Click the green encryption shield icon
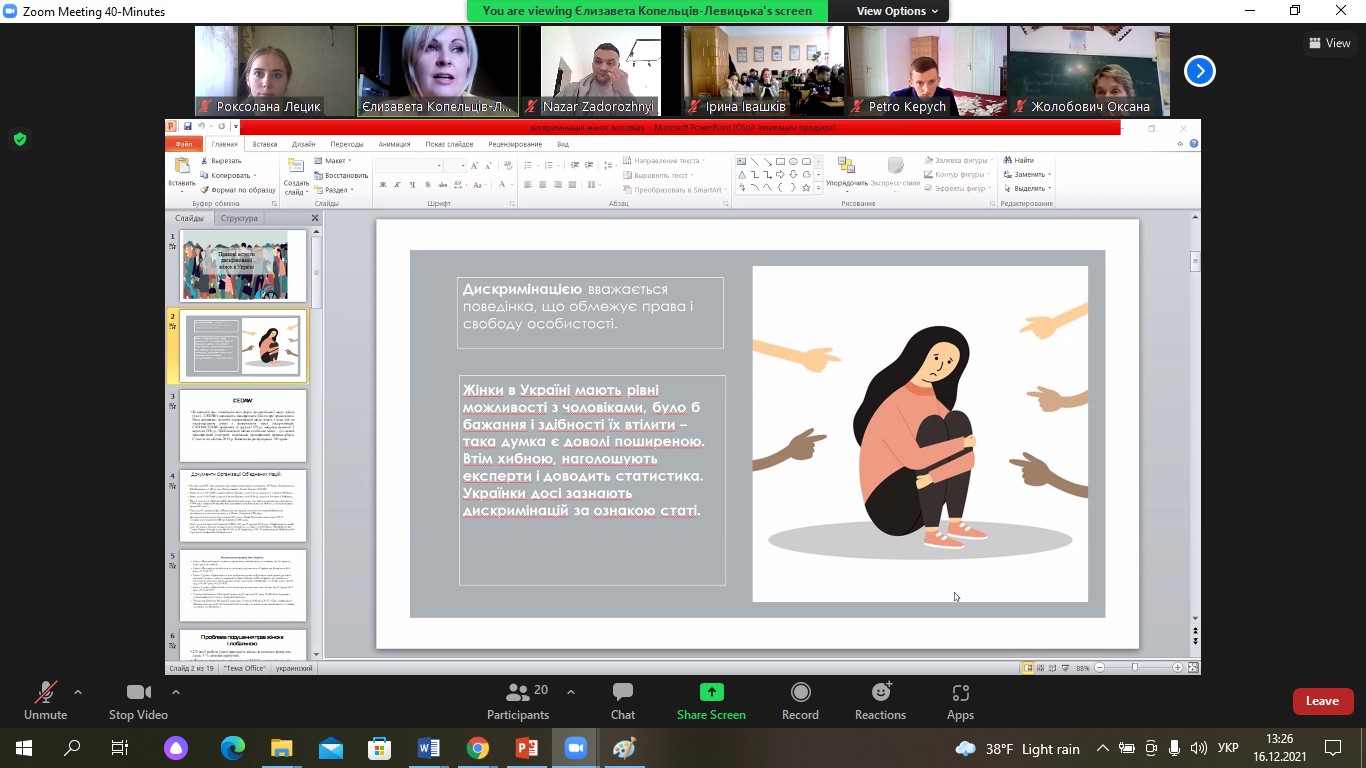Image resolution: width=1366 pixels, height=768 pixels. point(20,139)
